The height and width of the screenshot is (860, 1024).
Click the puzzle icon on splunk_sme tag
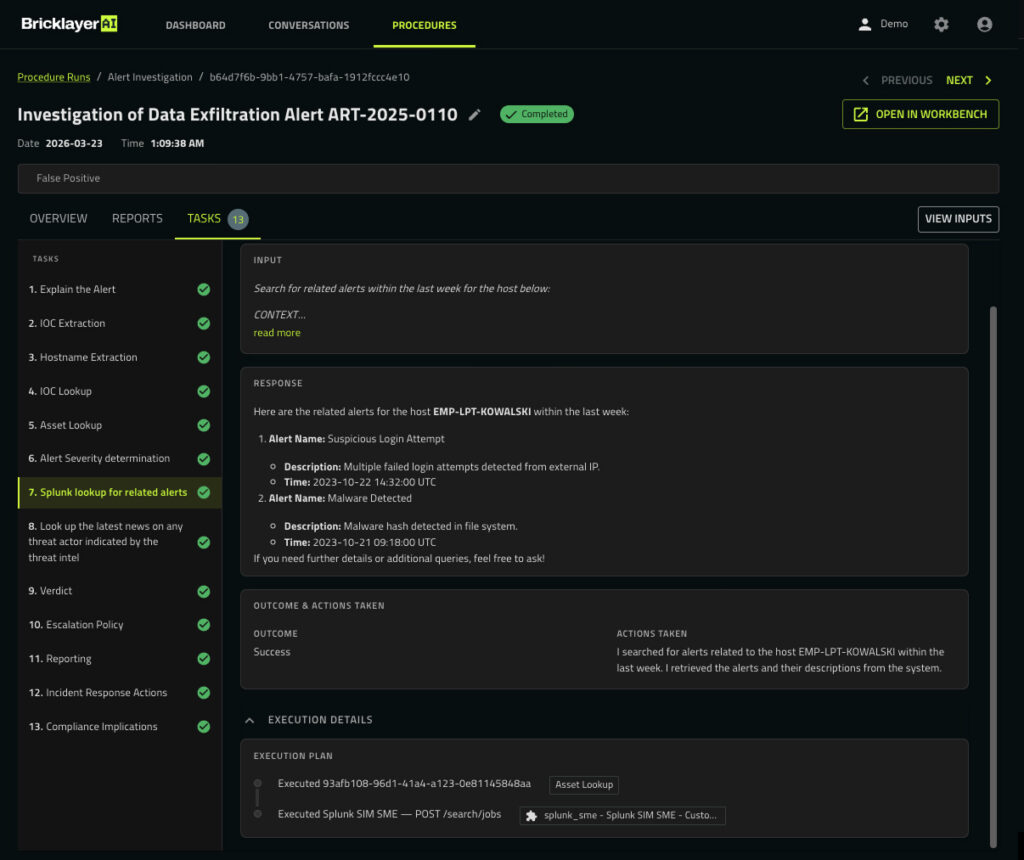tap(531, 815)
